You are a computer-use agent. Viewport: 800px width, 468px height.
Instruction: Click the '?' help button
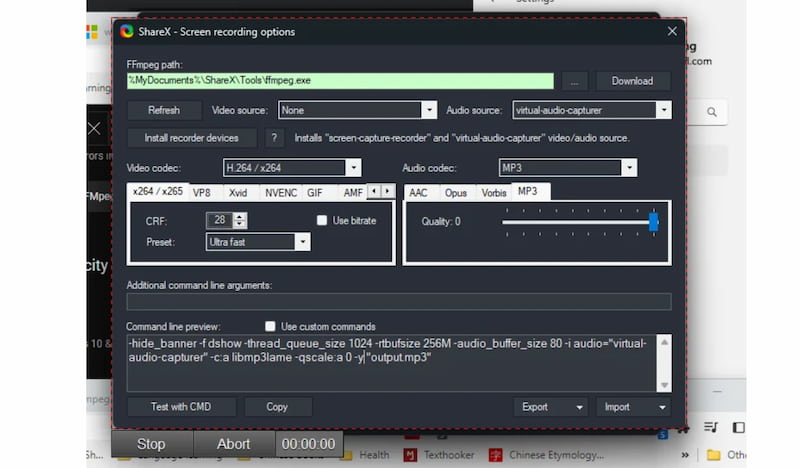click(x=271, y=138)
